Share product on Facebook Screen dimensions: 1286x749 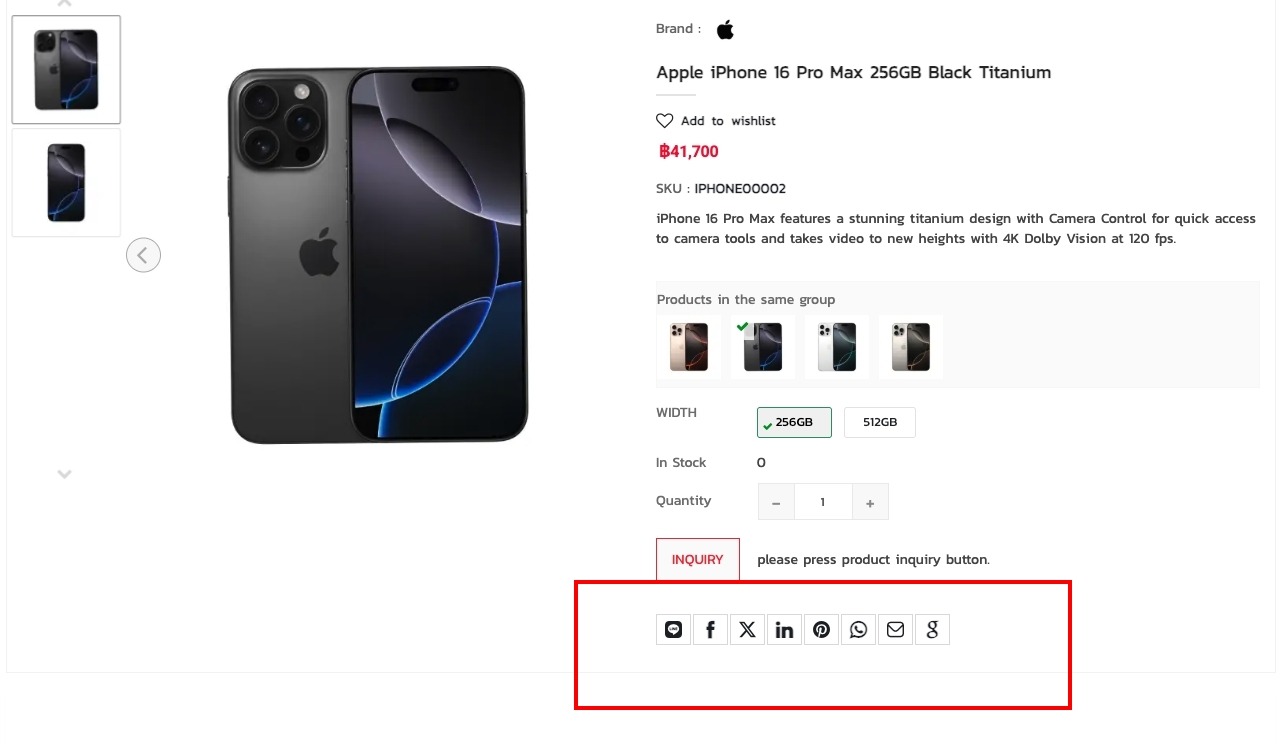(710, 629)
